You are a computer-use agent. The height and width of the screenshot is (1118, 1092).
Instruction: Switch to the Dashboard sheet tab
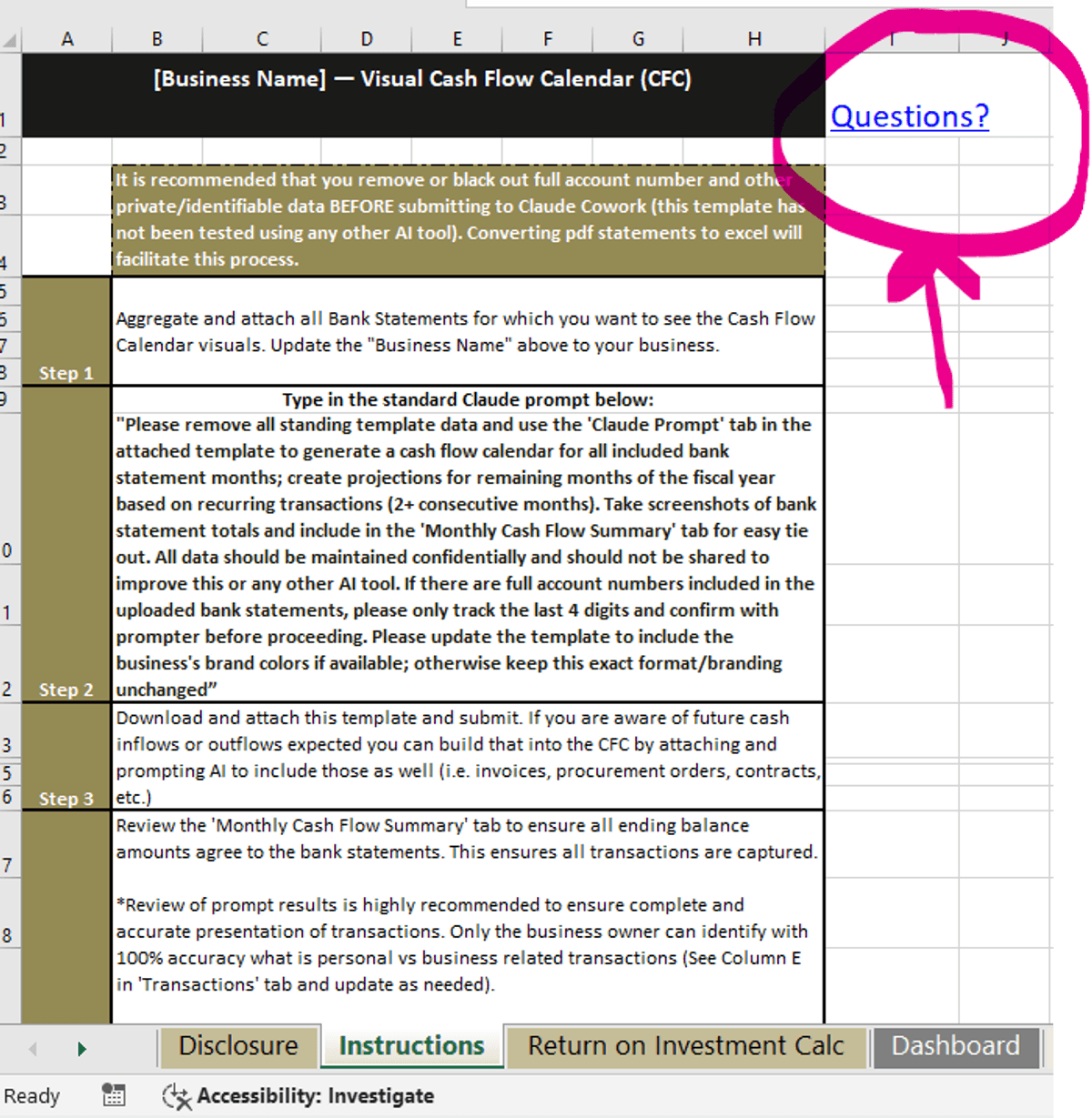pos(955,1046)
